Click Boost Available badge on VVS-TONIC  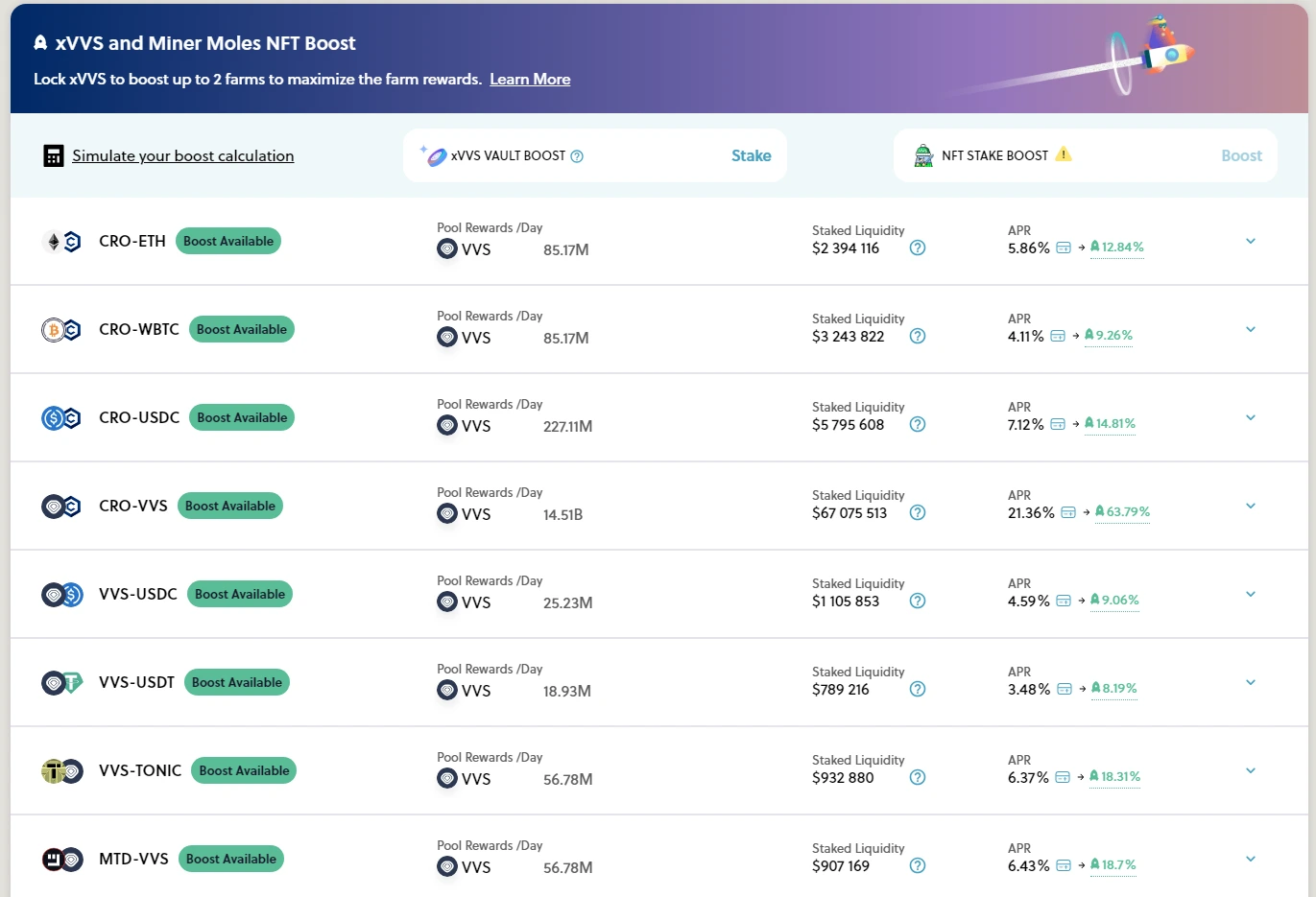pyautogui.click(x=244, y=771)
